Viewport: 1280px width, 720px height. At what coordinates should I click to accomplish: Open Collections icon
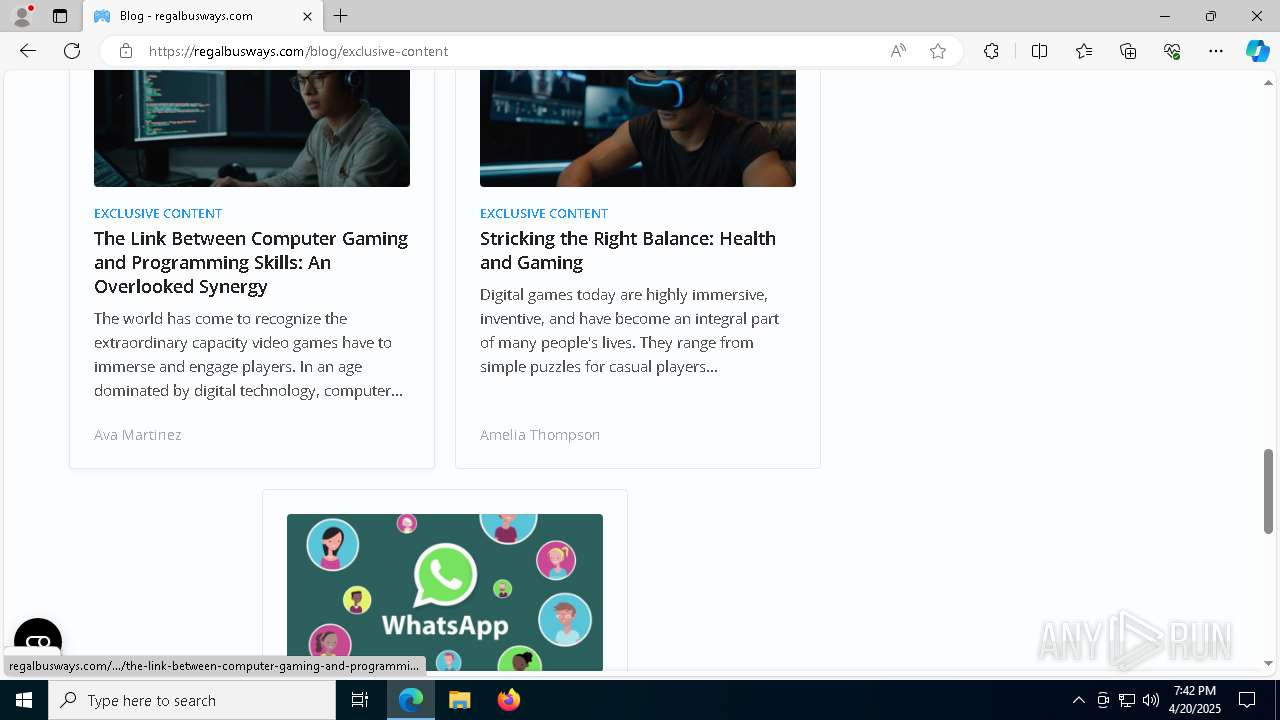tap(1128, 51)
